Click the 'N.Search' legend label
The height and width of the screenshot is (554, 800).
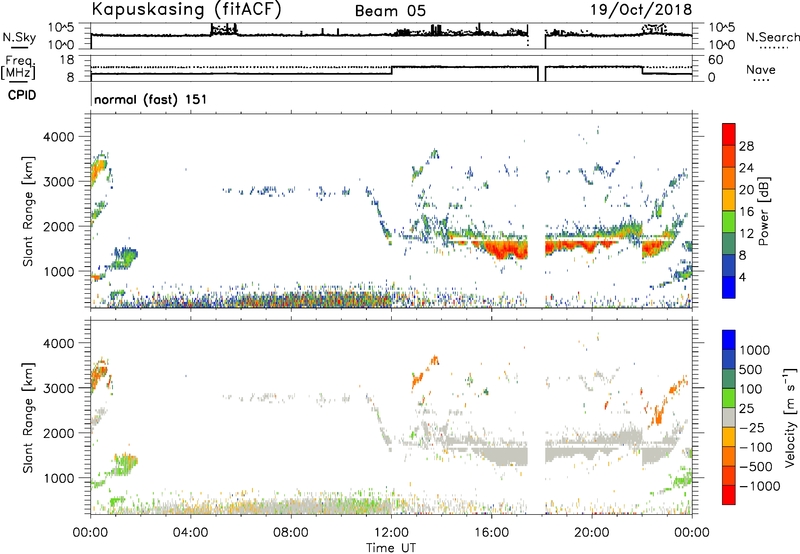[772, 37]
